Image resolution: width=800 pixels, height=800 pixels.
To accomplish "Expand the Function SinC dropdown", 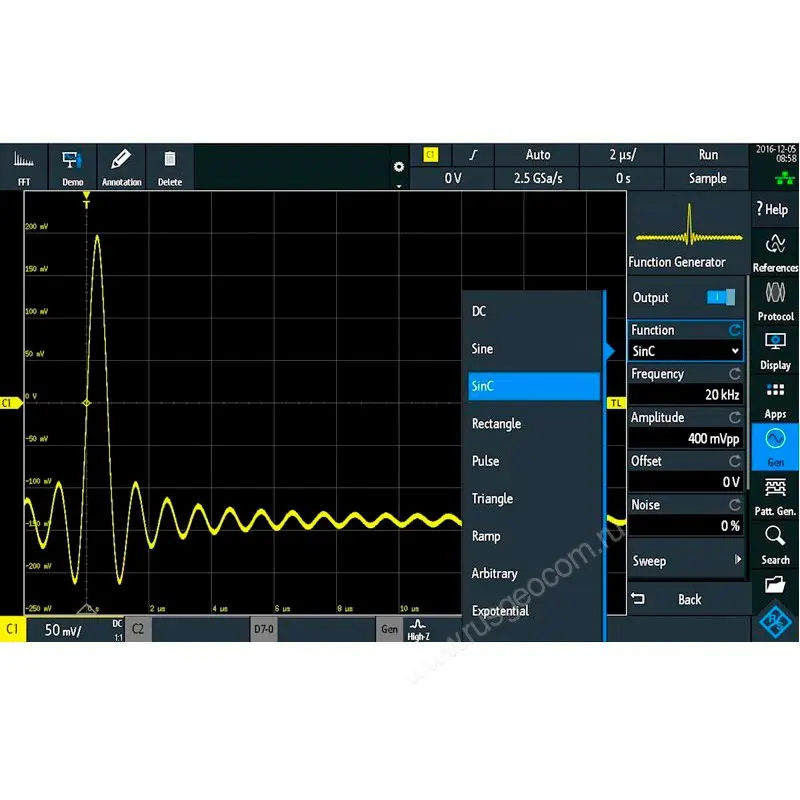I will [x=686, y=351].
